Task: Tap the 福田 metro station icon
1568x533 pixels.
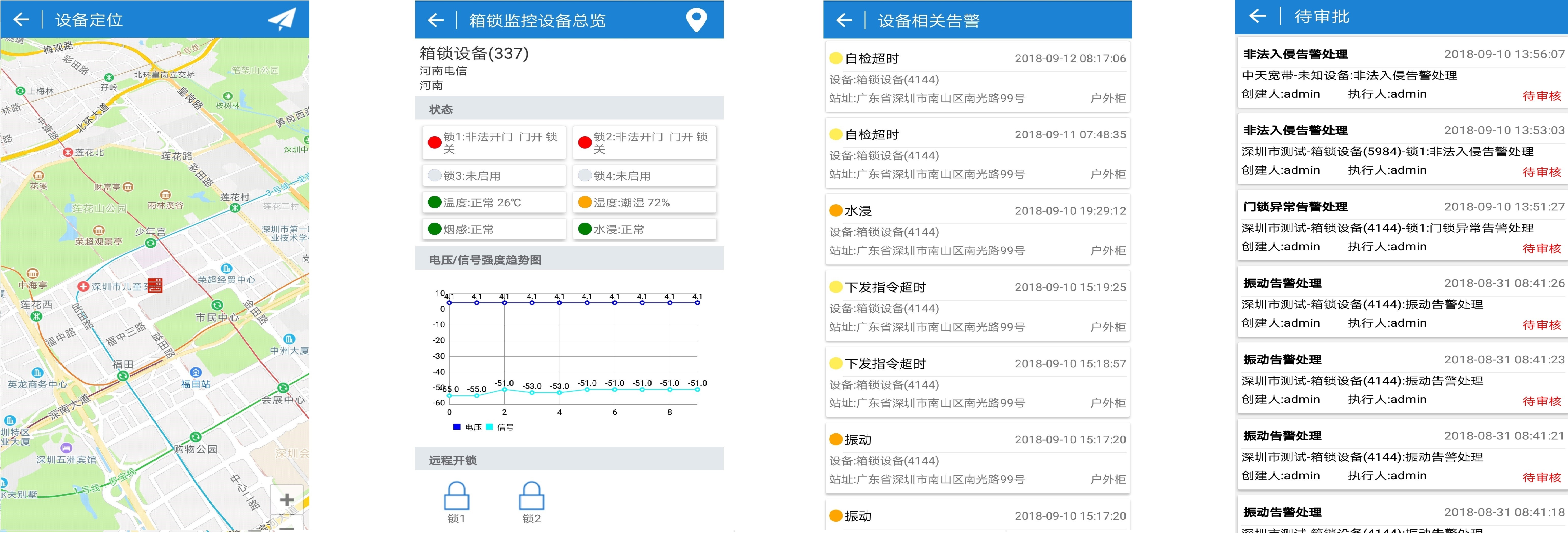Action: [x=123, y=376]
